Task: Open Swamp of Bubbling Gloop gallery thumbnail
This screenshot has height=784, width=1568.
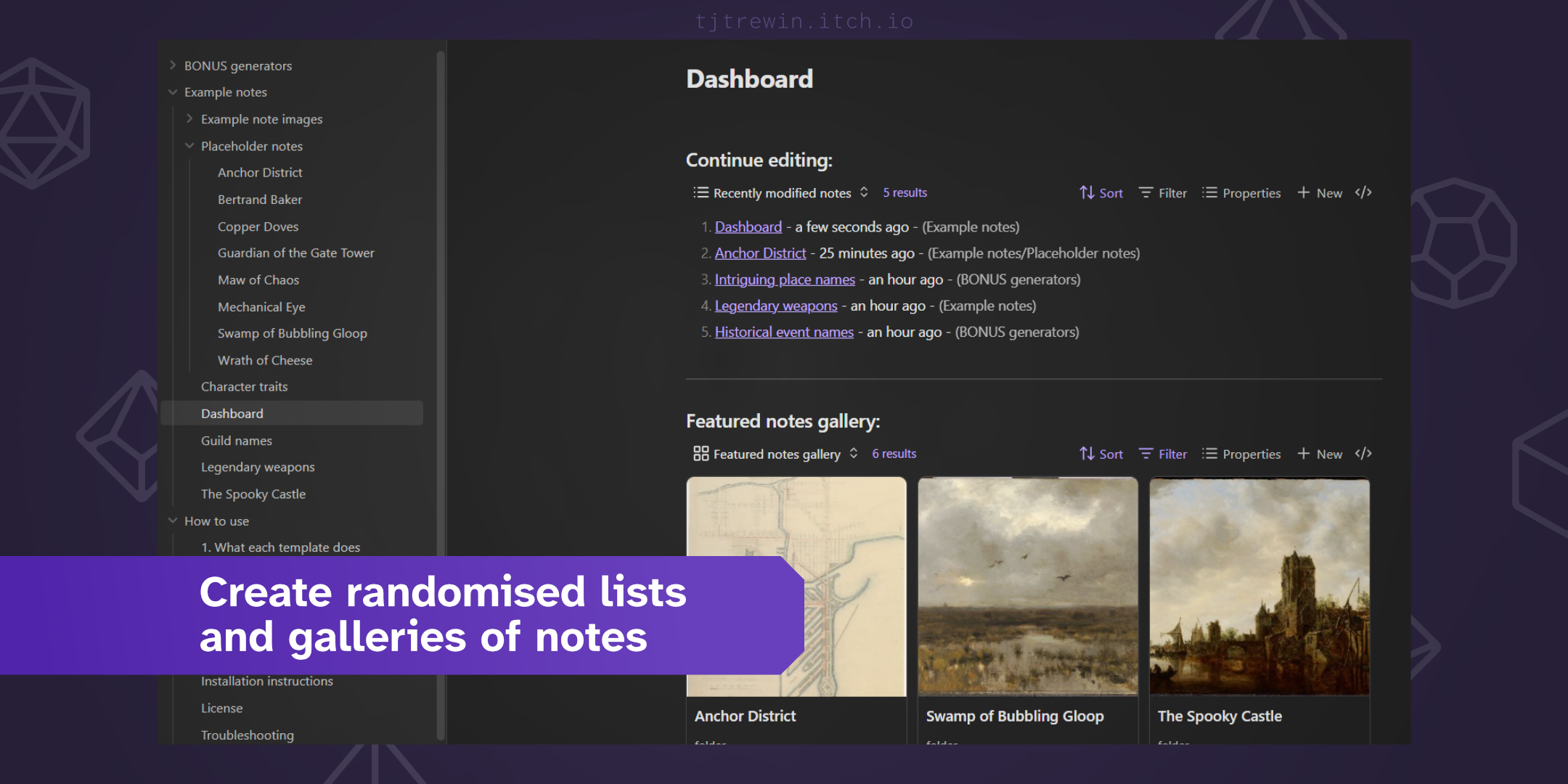Action: [x=1028, y=587]
